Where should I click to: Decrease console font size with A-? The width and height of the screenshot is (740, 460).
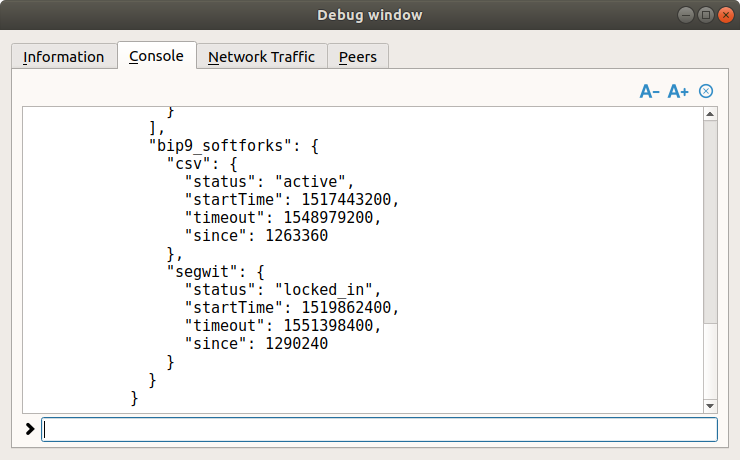pyautogui.click(x=649, y=91)
